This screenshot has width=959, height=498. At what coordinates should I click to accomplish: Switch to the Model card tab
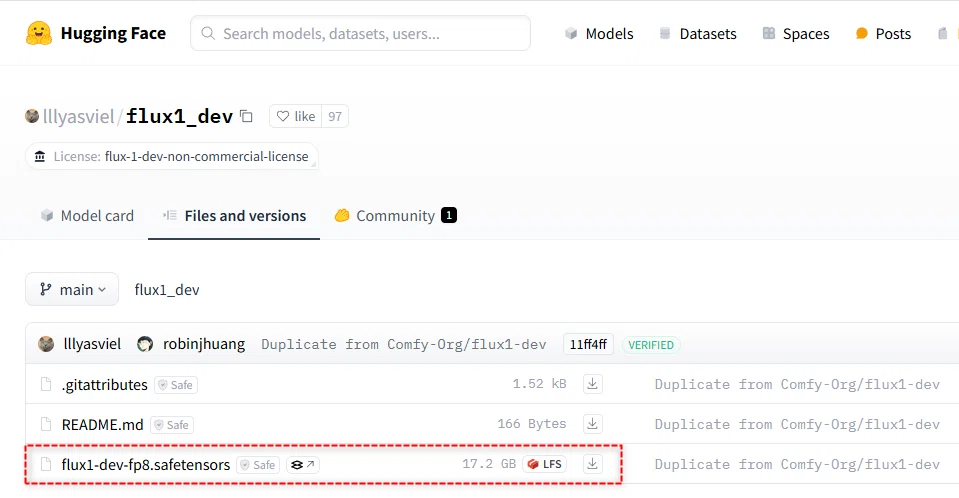click(x=87, y=216)
